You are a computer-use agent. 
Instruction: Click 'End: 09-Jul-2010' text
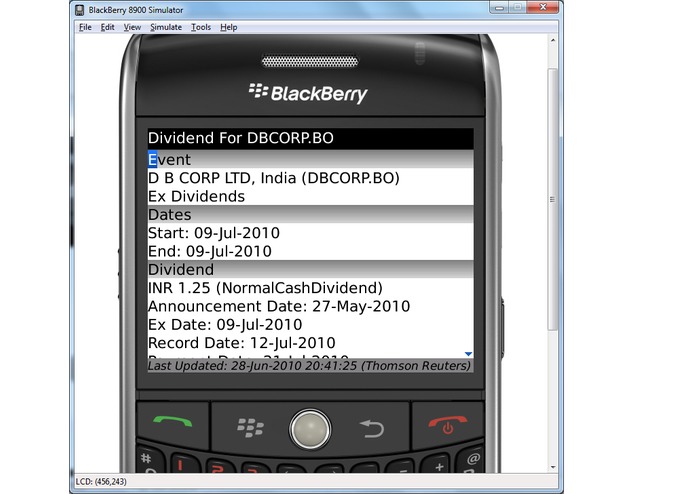[210, 251]
